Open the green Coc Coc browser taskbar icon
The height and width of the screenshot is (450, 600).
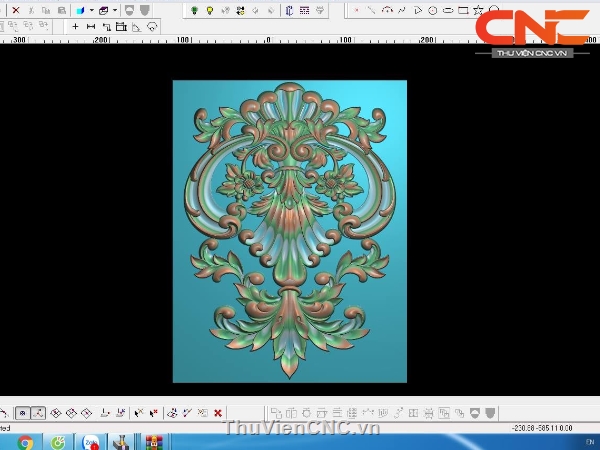[57, 443]
